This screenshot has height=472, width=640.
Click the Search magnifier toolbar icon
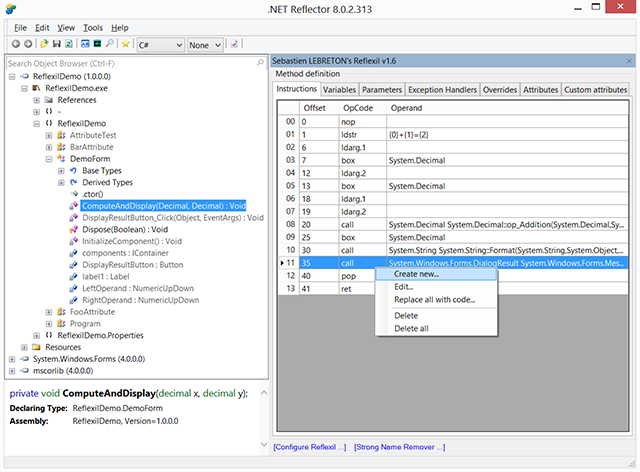(109, 43)
